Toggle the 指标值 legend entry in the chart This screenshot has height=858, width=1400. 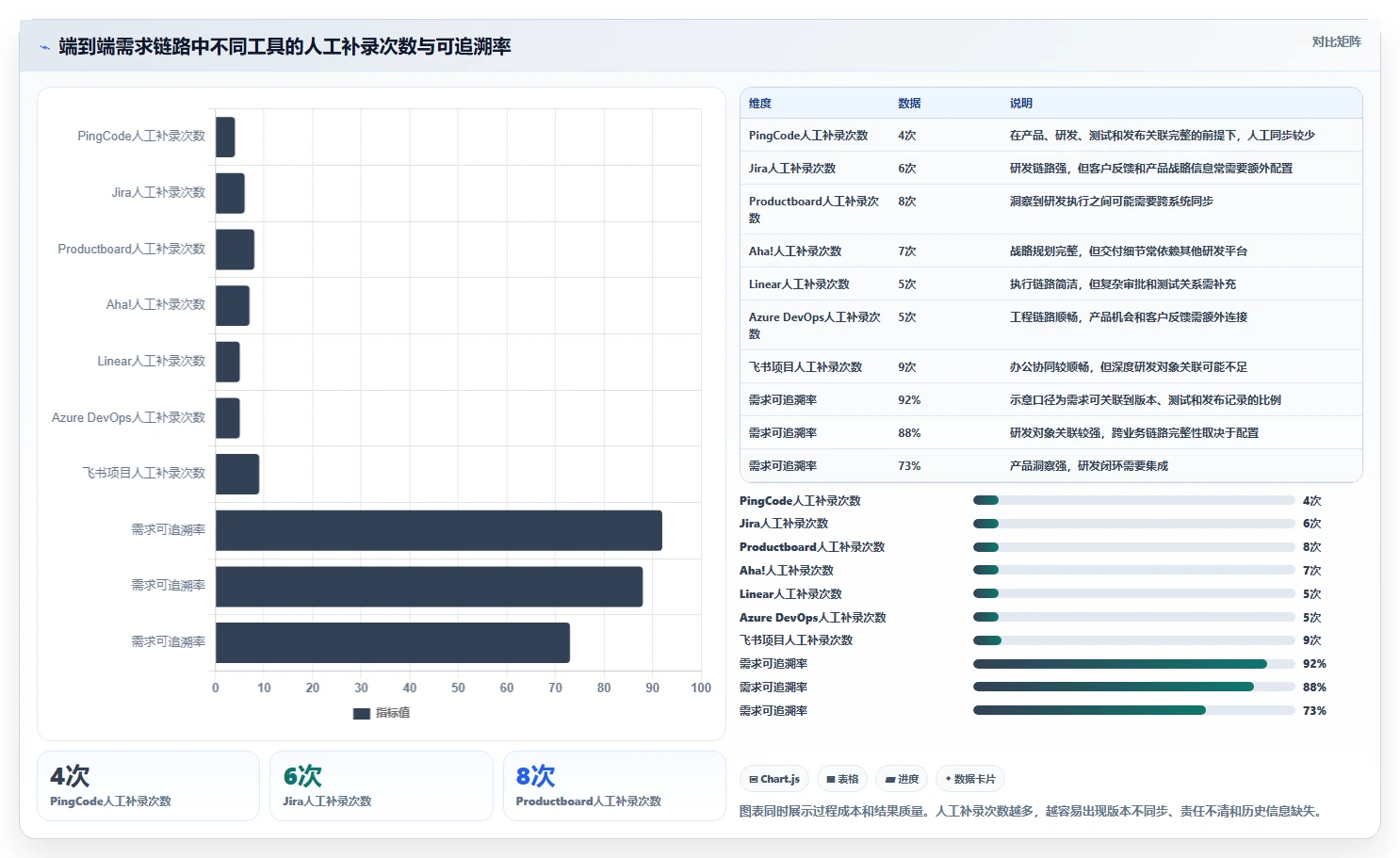(382, 713)
